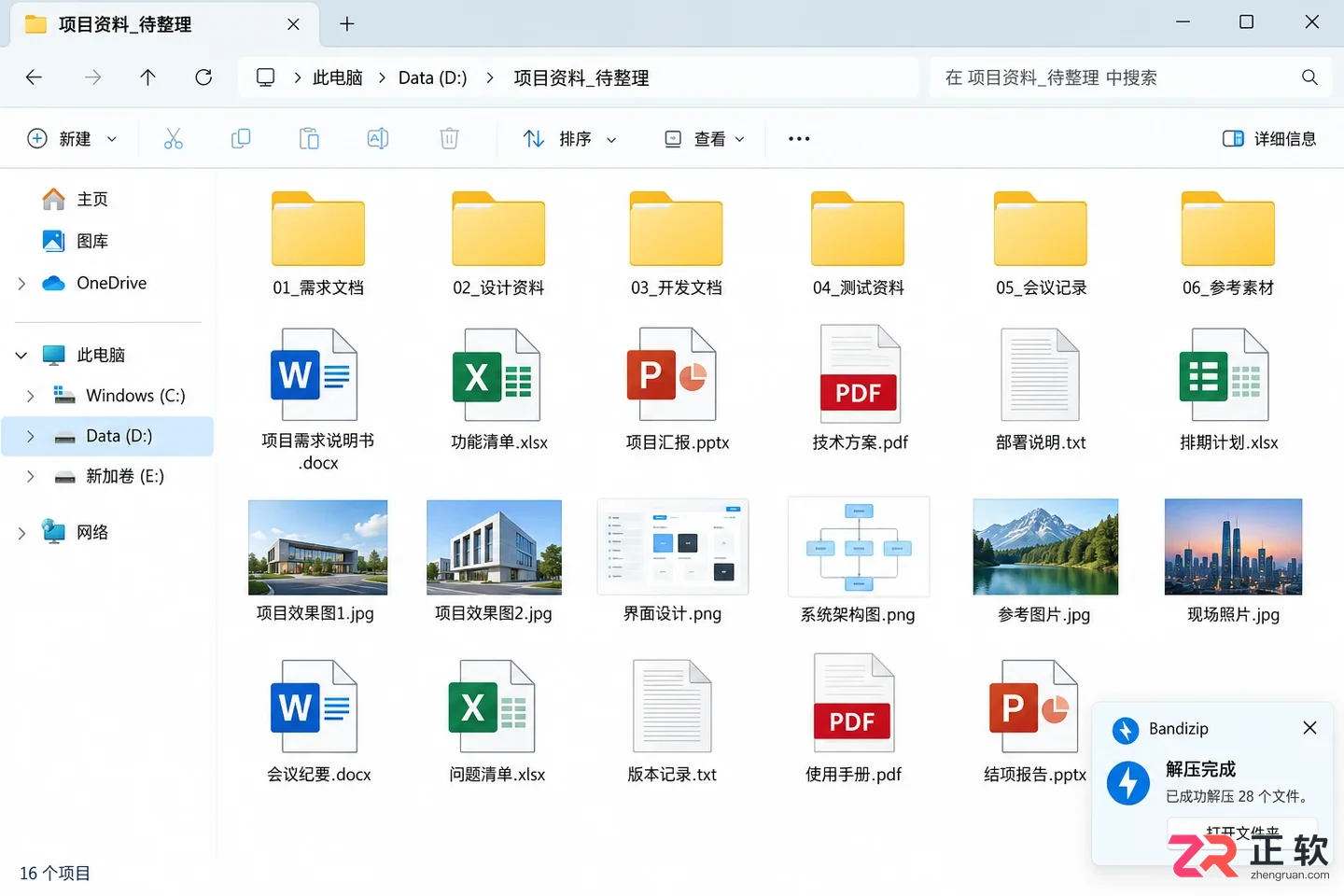Select the 技术方案.pdf file

click(x=860, y=388)
